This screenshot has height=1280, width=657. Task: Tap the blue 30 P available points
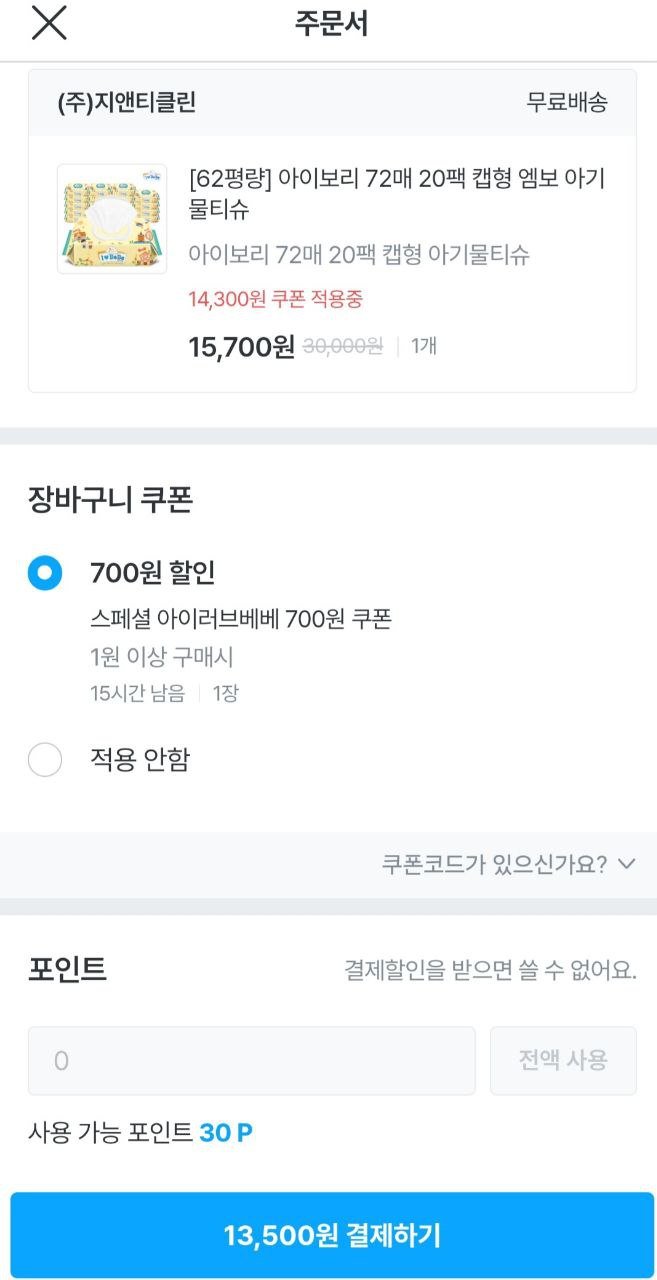coord(226,1133)
